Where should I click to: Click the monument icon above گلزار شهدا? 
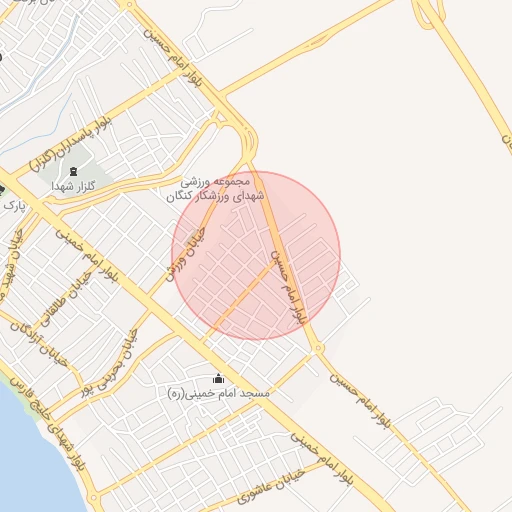[73, 172]
